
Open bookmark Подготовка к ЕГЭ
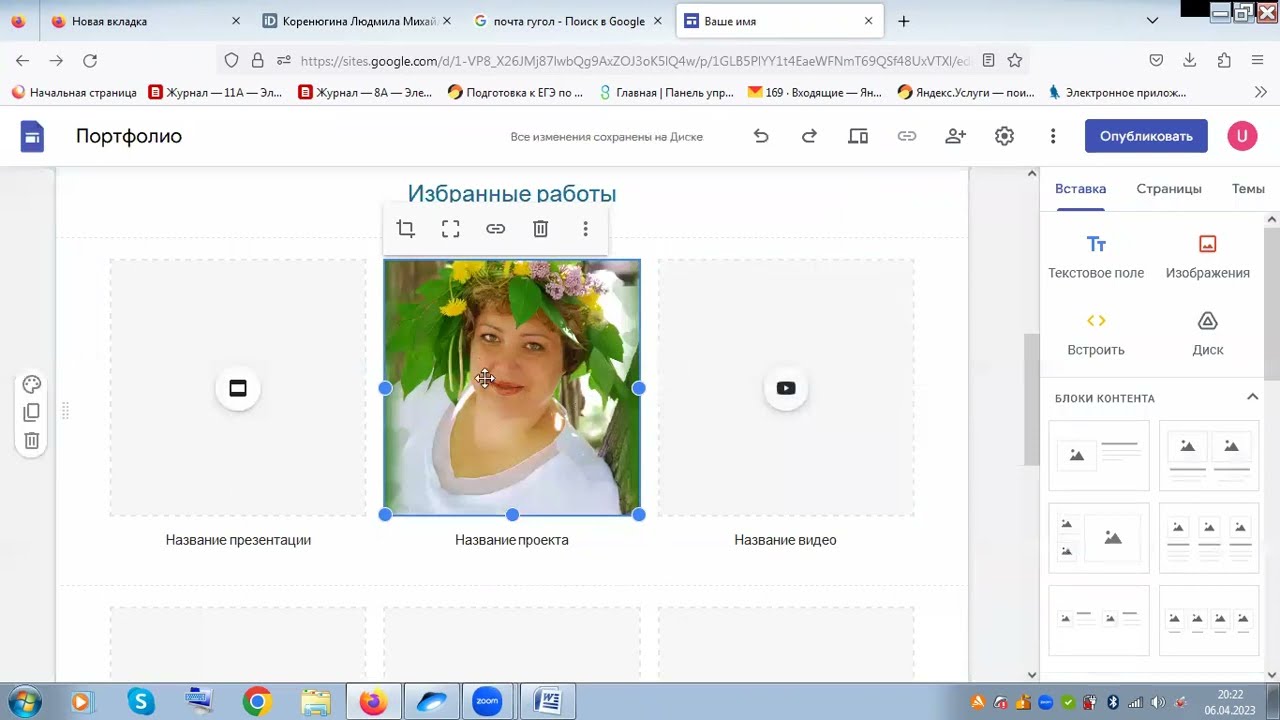coord(515,92)
